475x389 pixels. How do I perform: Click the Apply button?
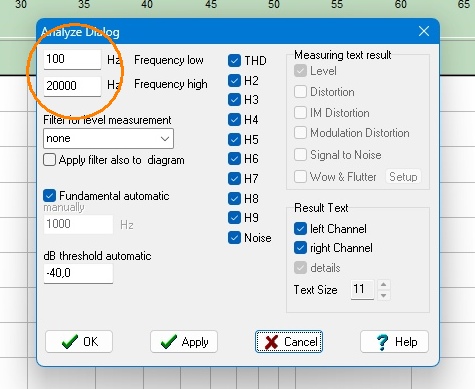pyautogui.click(x=184, y=342)
